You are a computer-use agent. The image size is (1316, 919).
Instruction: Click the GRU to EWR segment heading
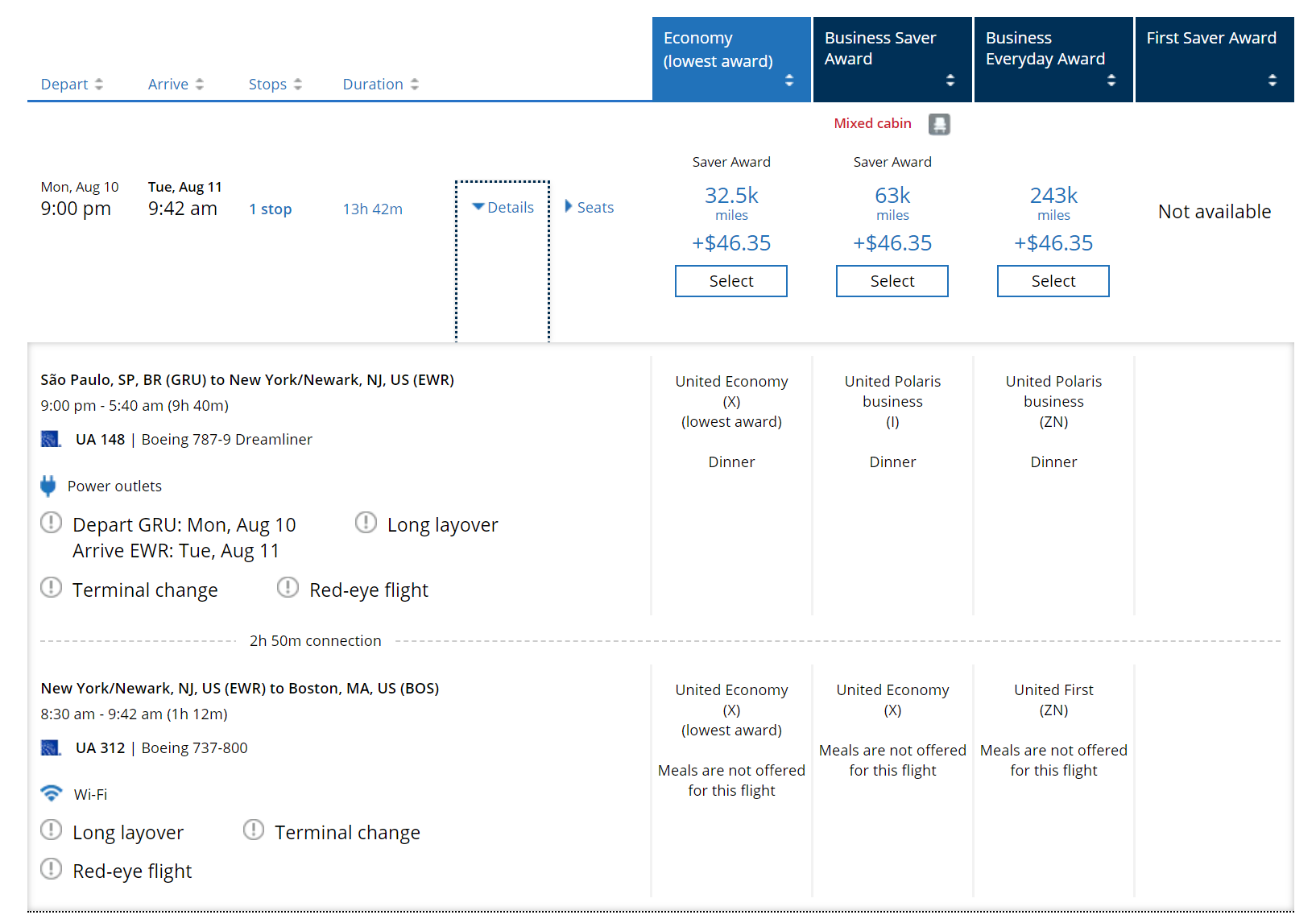tap(247, 379)
